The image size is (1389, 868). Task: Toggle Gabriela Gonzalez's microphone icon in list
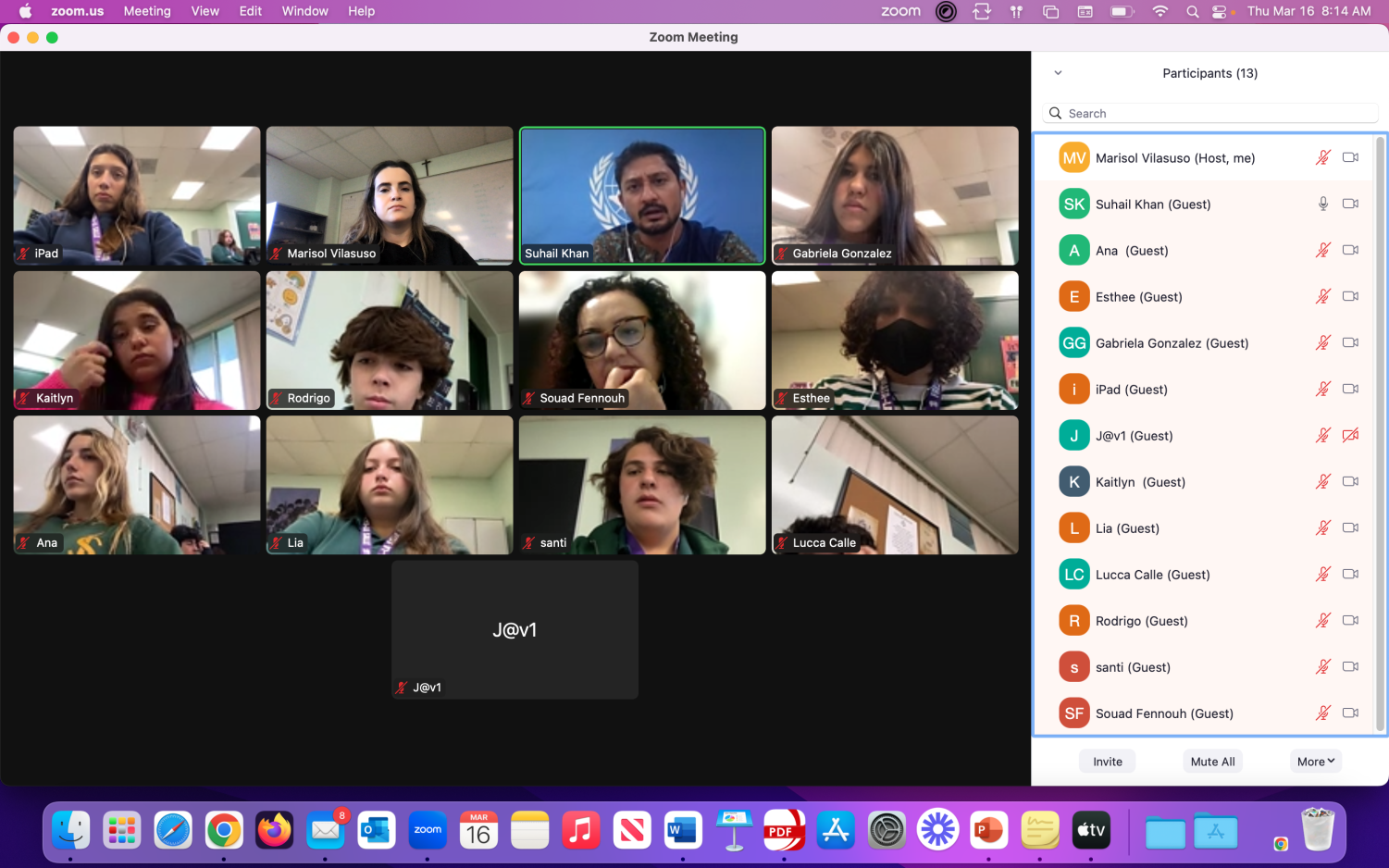(x=1323, y=342)
